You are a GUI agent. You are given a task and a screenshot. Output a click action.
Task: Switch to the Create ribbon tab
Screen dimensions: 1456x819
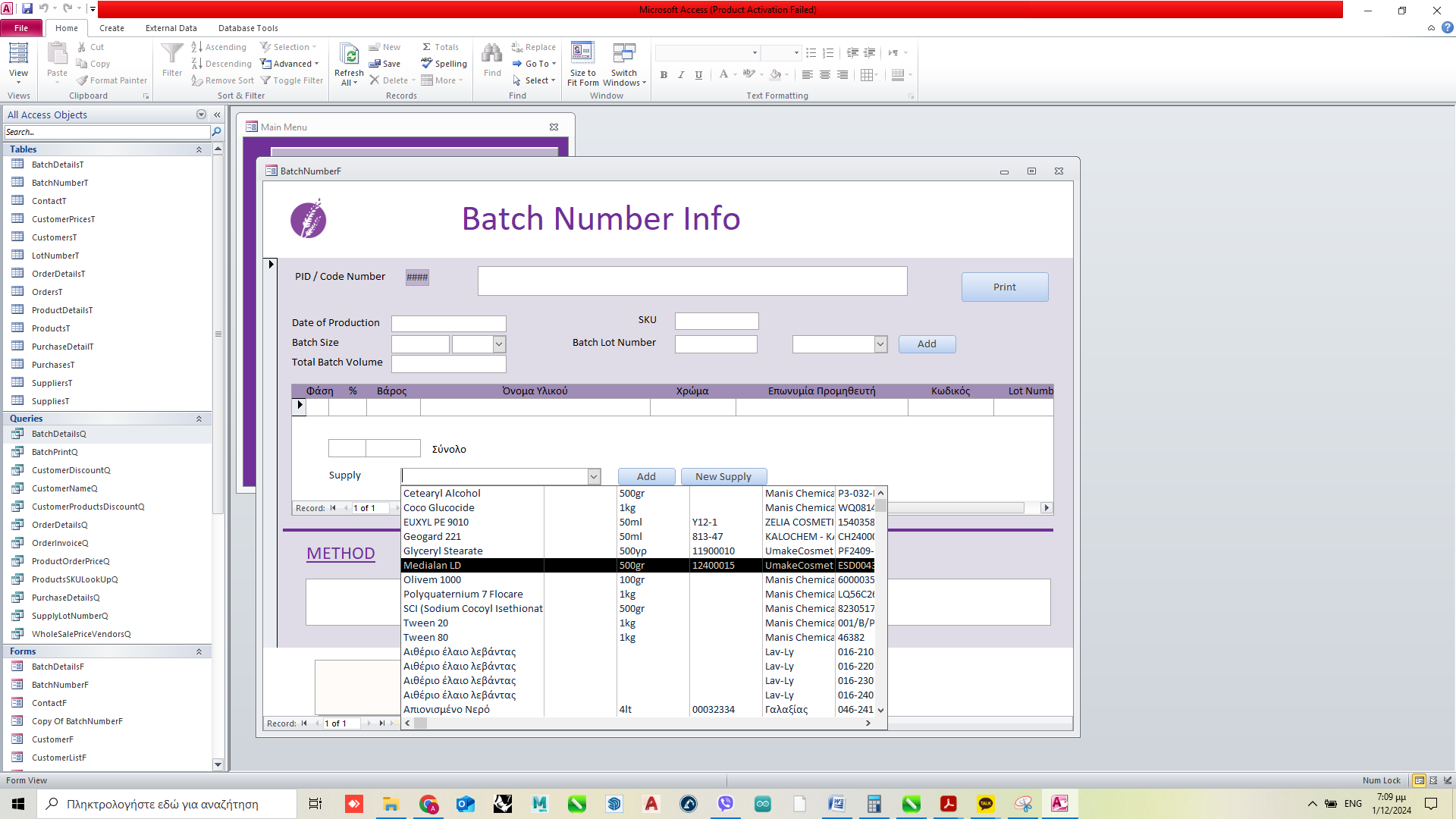[x=111, y=28]
